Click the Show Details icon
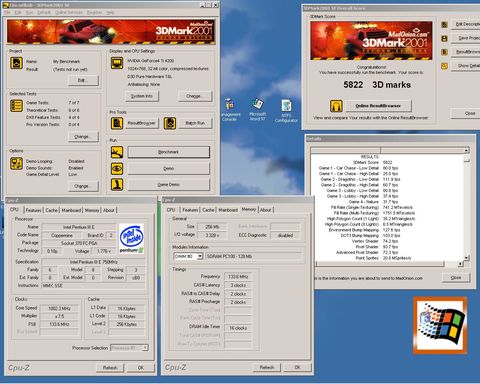The width and height of the screenshot is (480, 384). click(444, 66)
